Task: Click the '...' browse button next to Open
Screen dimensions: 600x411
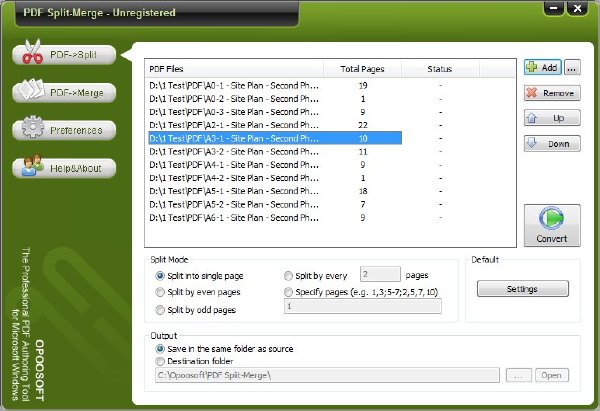Action: (518, 375)
